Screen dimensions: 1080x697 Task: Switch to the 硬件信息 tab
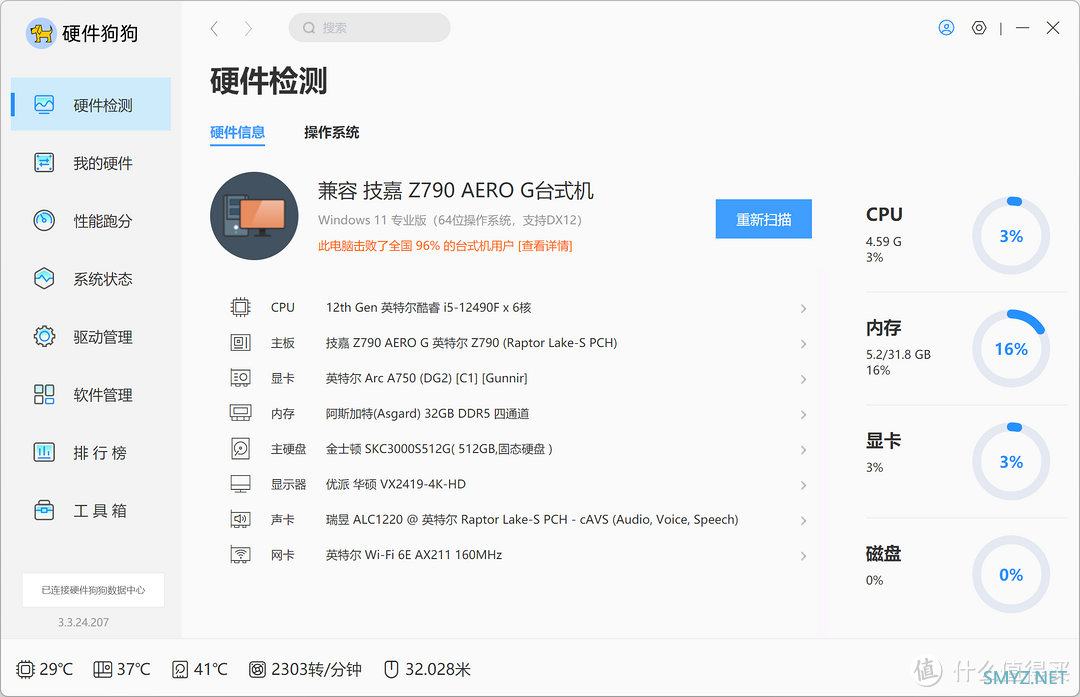click(x=238, y=132)
